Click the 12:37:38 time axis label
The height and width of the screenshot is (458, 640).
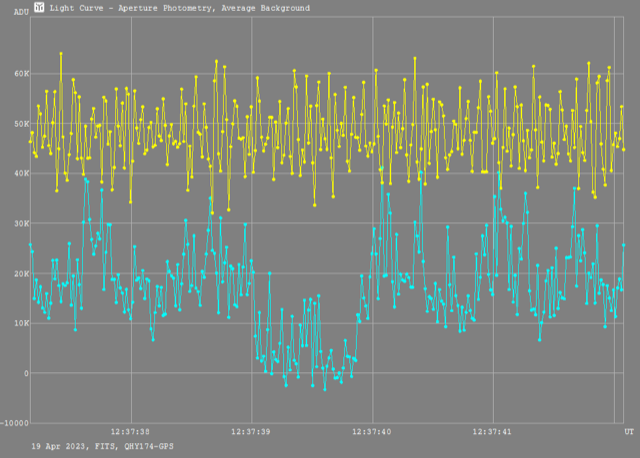coord(130,432)
